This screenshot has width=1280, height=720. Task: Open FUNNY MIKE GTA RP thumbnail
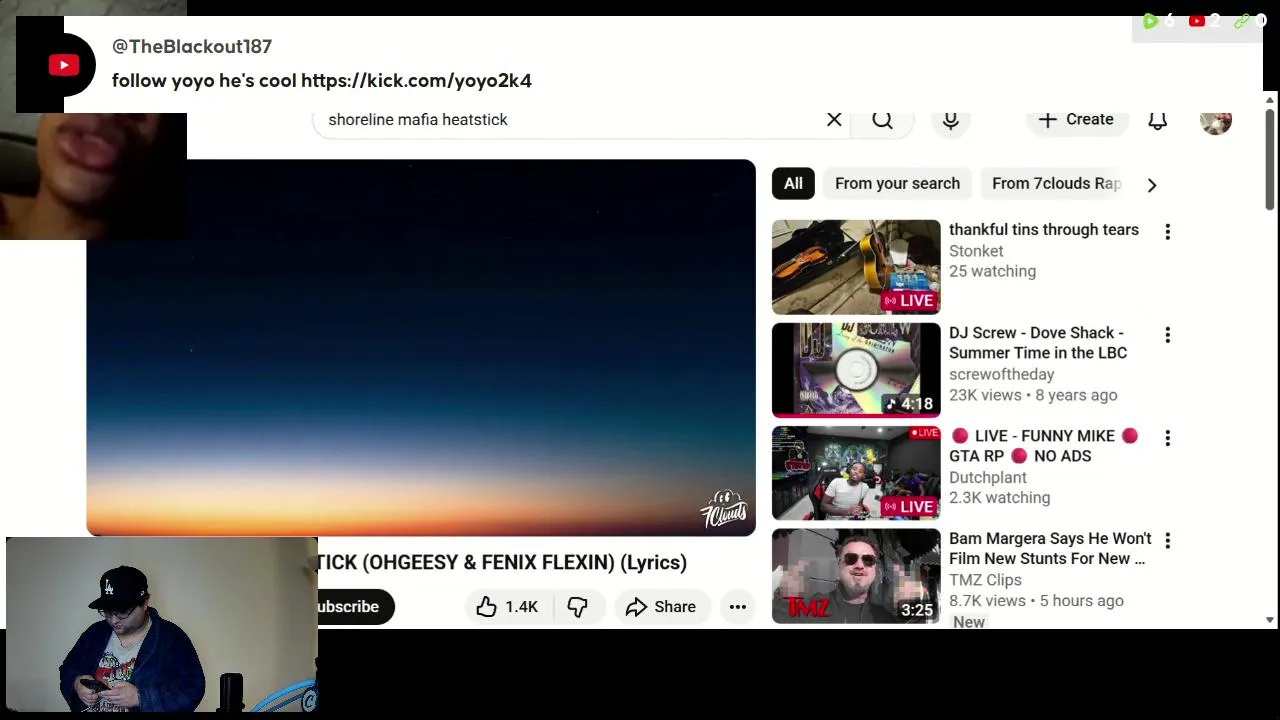coord(856,473)
